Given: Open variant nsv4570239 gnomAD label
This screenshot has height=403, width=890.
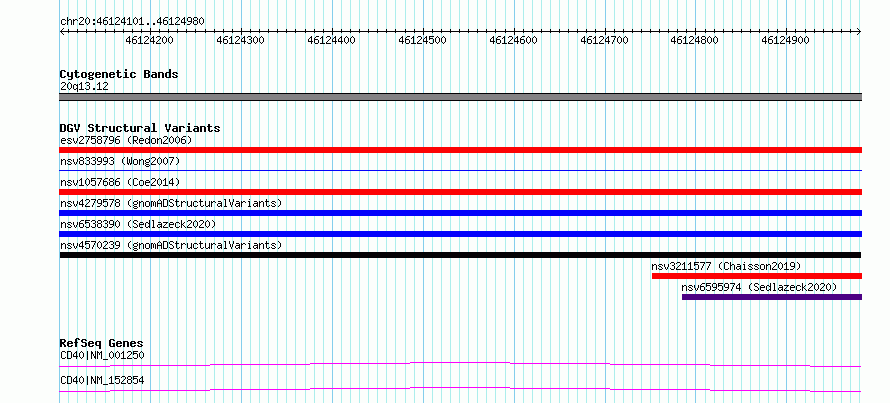Looking at the screenshot, I should coord(171,245).
